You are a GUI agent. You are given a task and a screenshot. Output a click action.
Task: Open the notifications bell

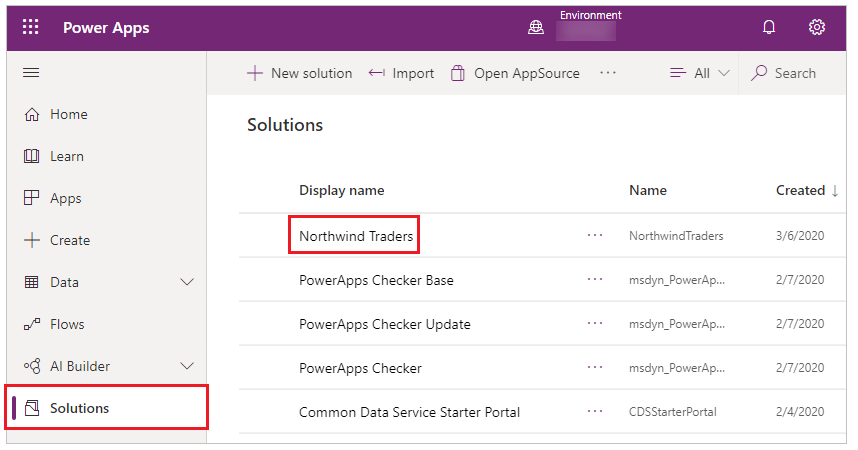pos(769,27)
